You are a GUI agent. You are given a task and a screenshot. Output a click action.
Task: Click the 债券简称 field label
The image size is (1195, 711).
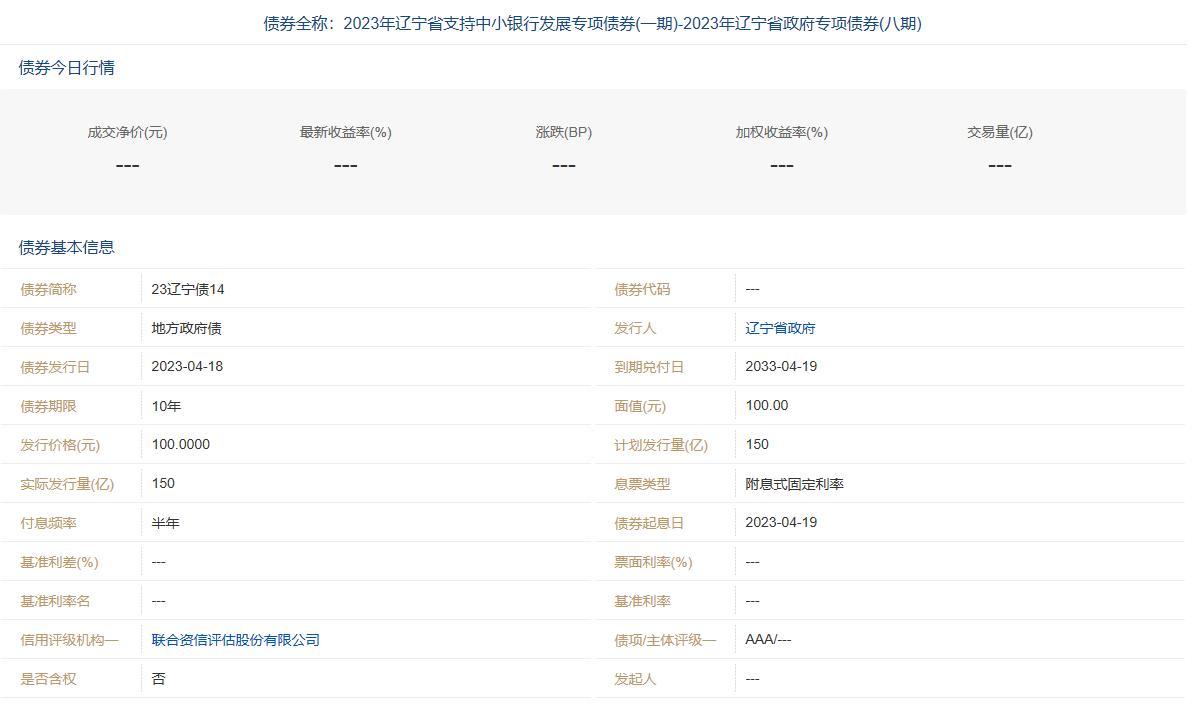tap(48, 290)
